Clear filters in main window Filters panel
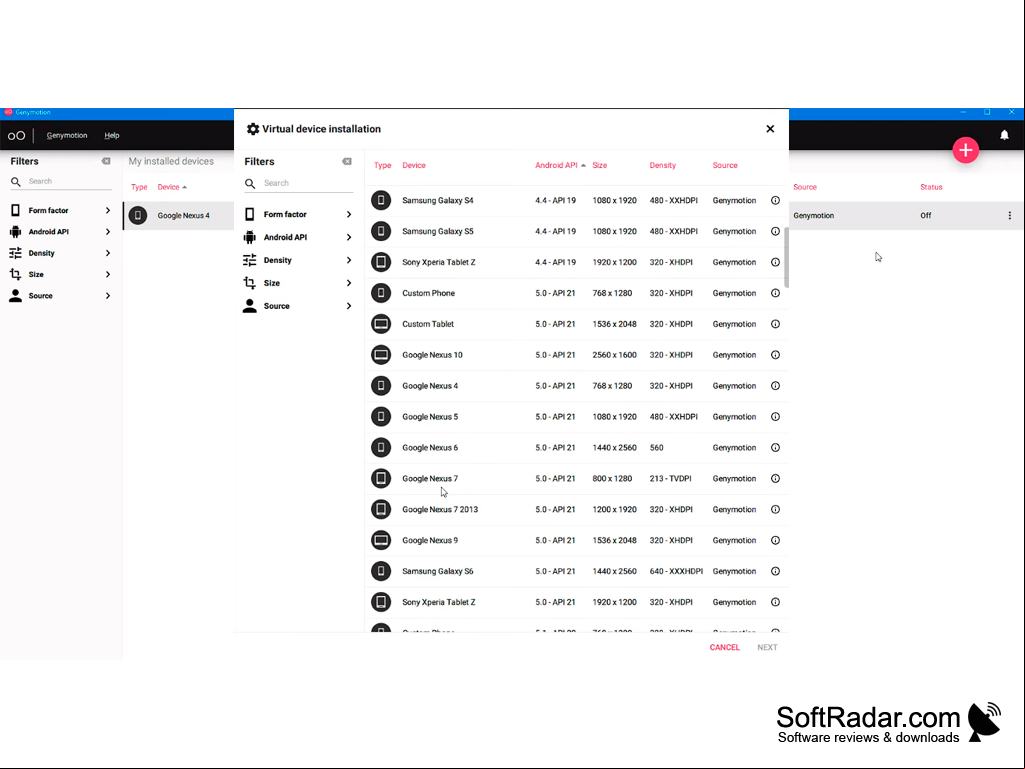 click(x=106, y=161)
